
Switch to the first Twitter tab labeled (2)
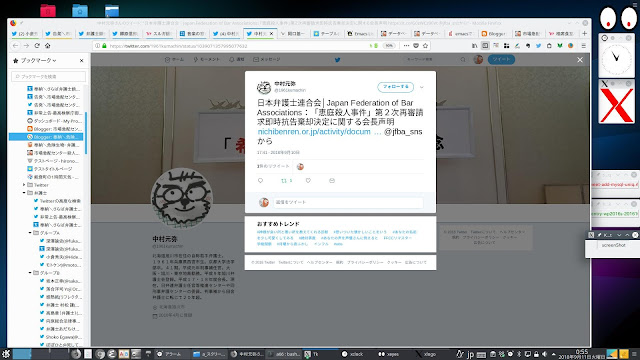click(24, 33)
